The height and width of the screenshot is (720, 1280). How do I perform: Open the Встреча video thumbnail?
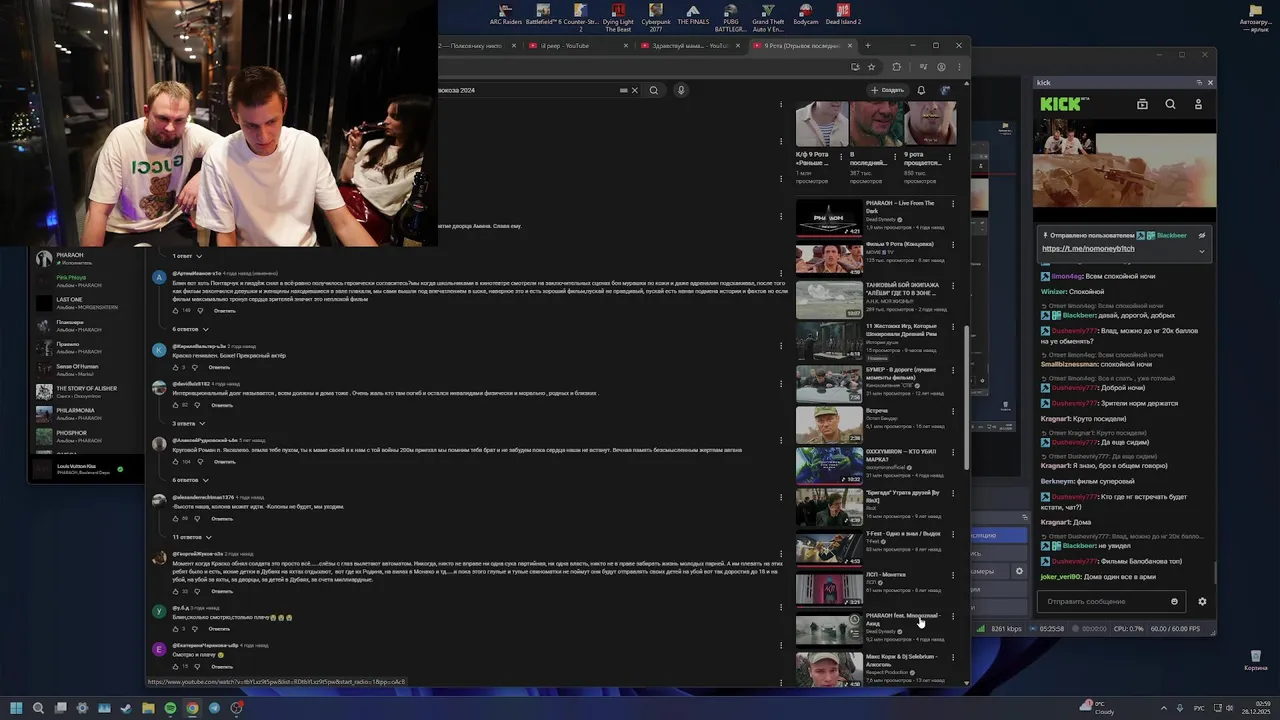point(829,425)
